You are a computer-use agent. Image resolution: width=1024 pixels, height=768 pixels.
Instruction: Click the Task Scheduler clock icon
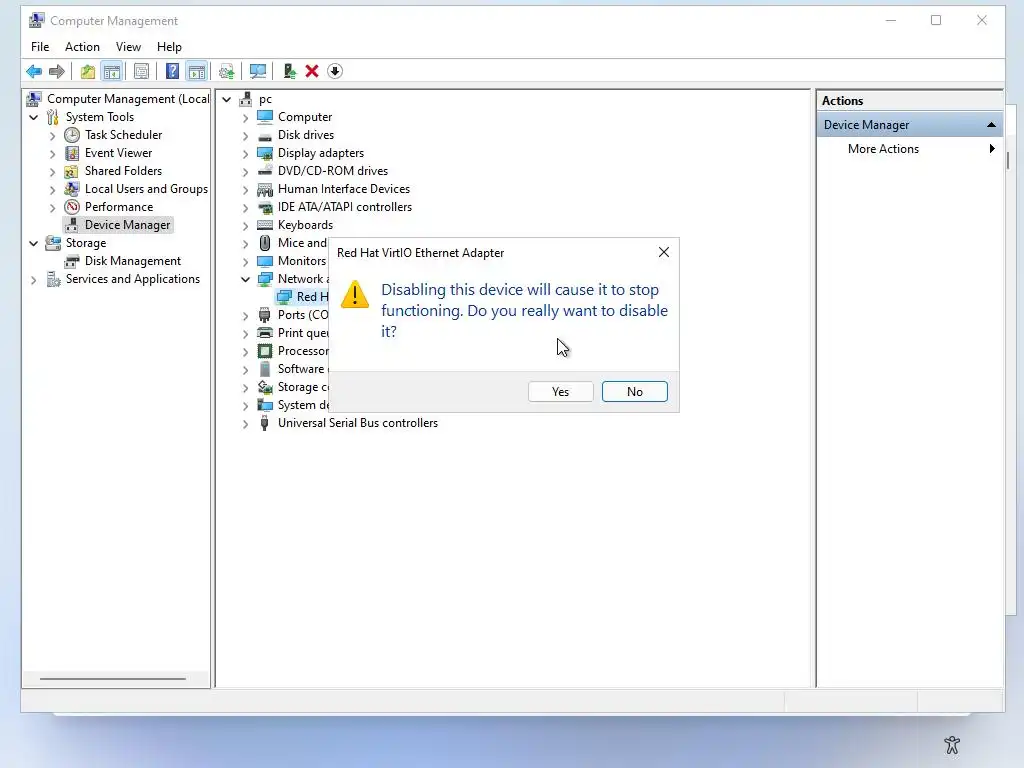pos(72,135)
